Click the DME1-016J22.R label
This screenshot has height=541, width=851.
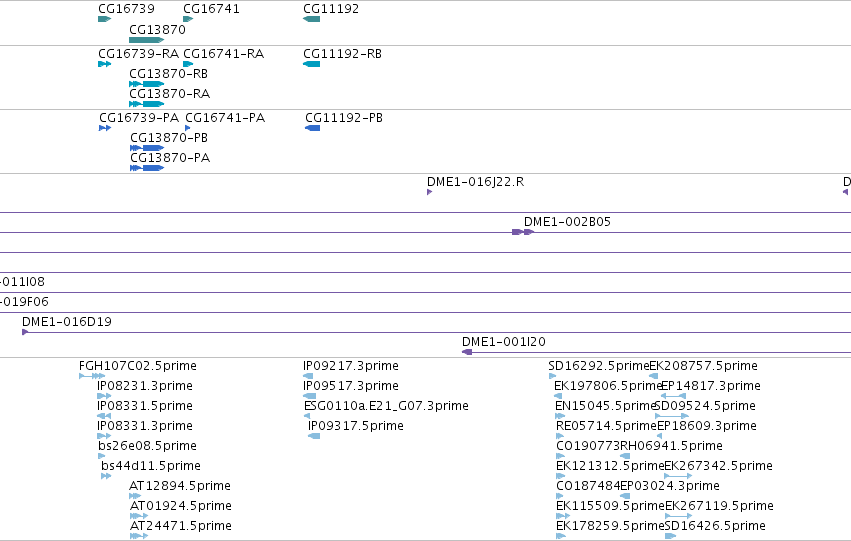[x=475, y=182]
